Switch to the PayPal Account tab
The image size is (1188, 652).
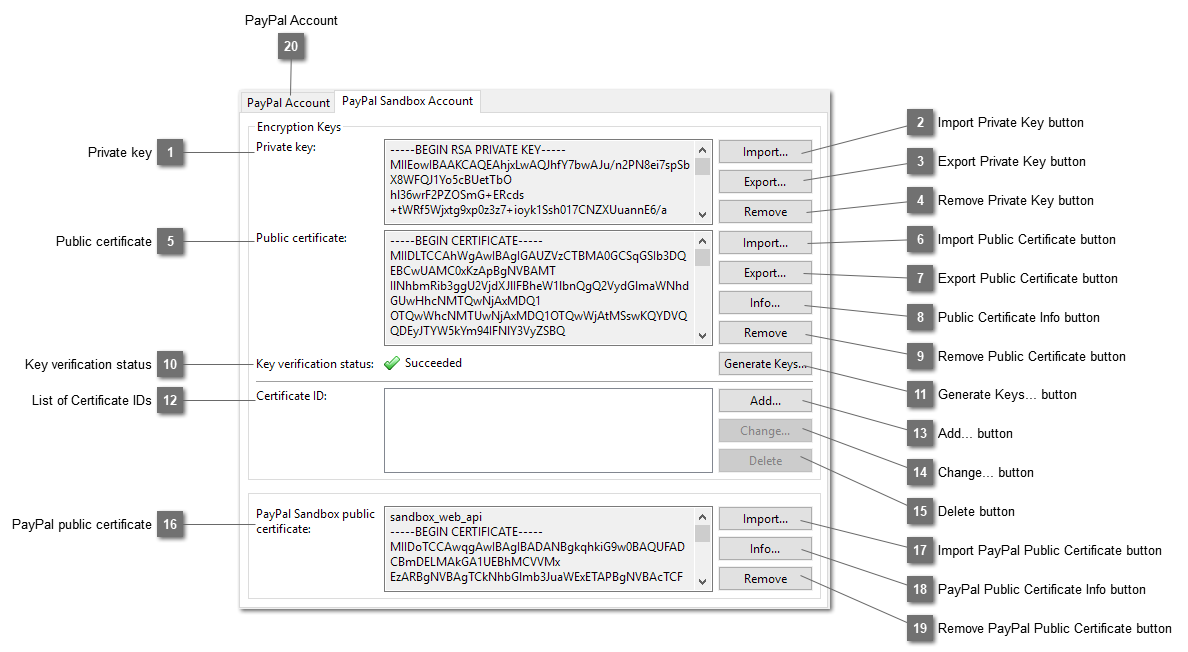(x=288, y=102)
